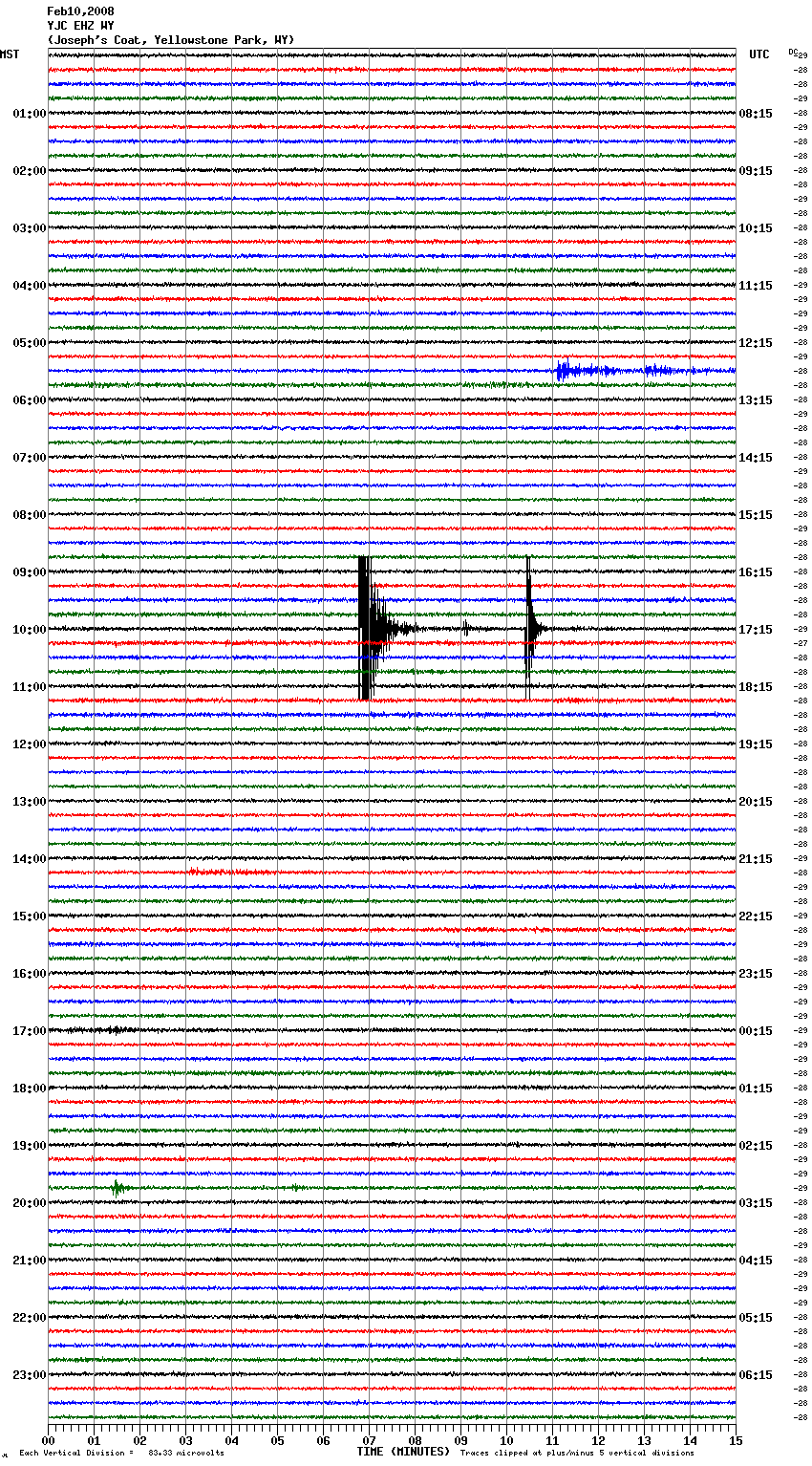Select the 08:00 MST time label
This screenshot has width=812, height=1466.
(30, 515)
